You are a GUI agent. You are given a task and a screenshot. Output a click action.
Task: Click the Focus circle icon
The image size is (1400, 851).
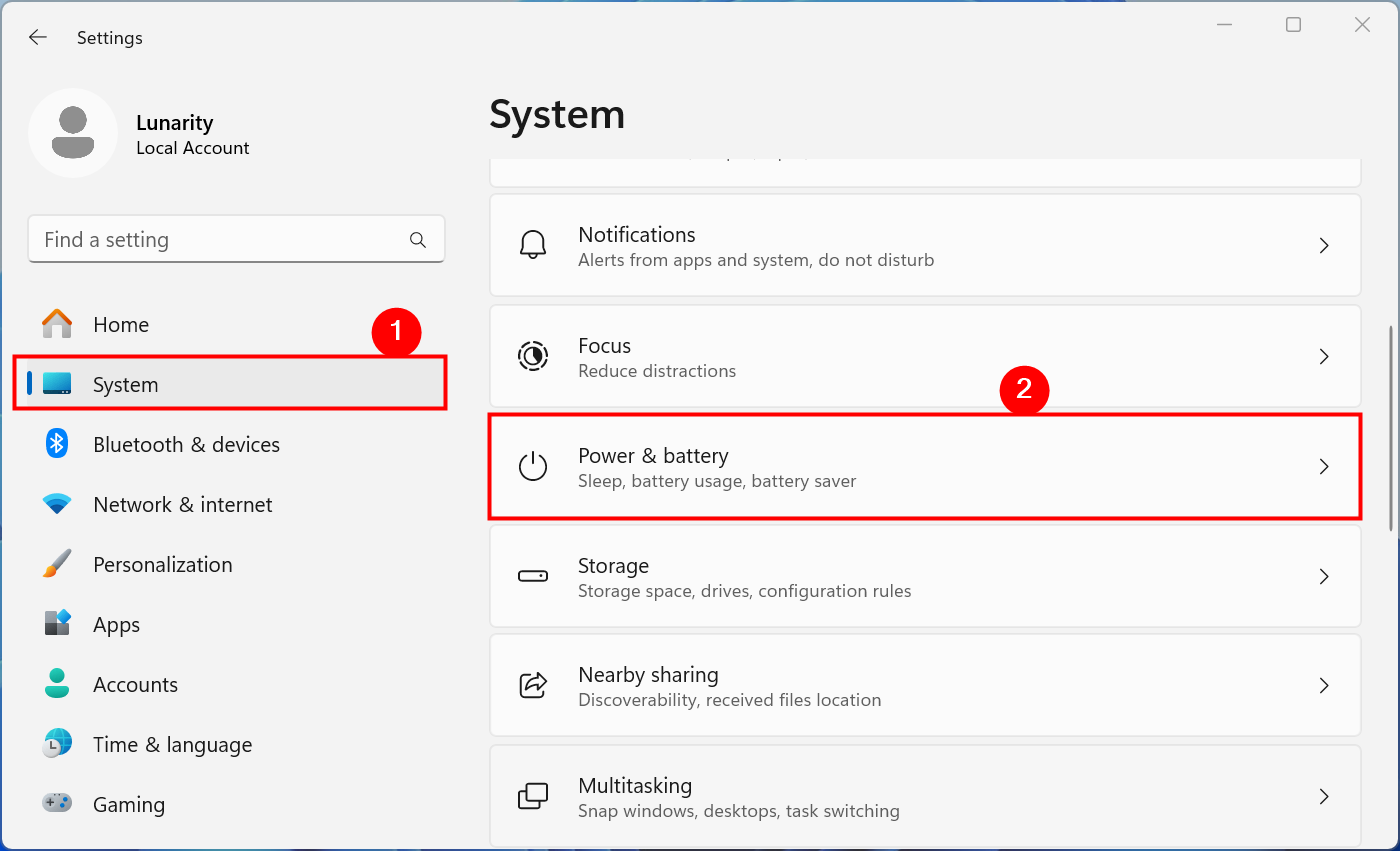pyautogui.click(x=533, y=357)
